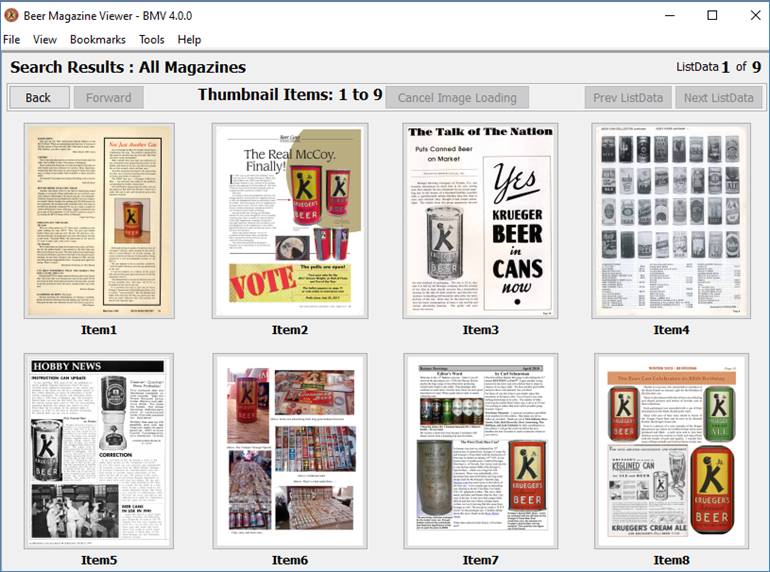Viewport: 770px width, 572px height.
Task: Click the Next ListData button
Action: 718,97
